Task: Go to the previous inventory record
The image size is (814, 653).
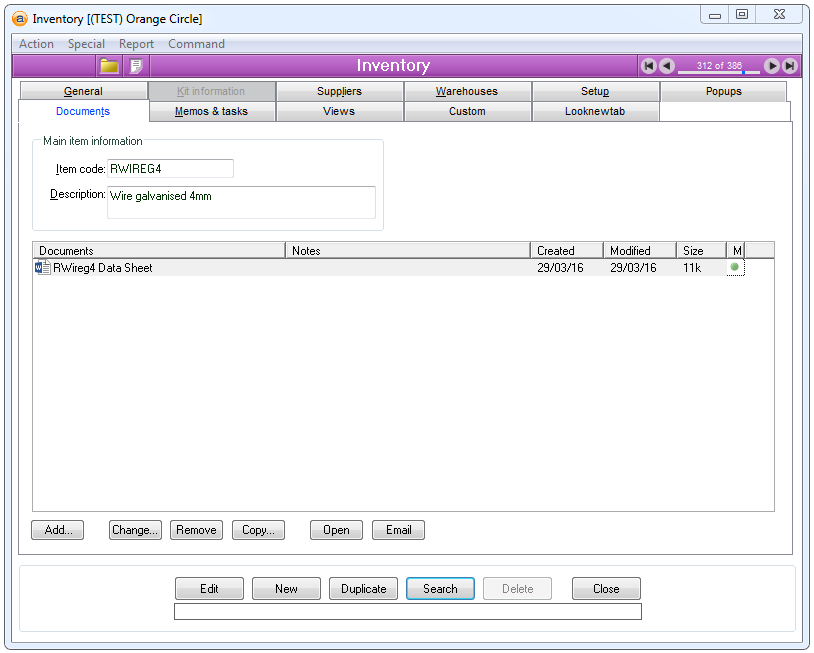Action: point(667,66)
